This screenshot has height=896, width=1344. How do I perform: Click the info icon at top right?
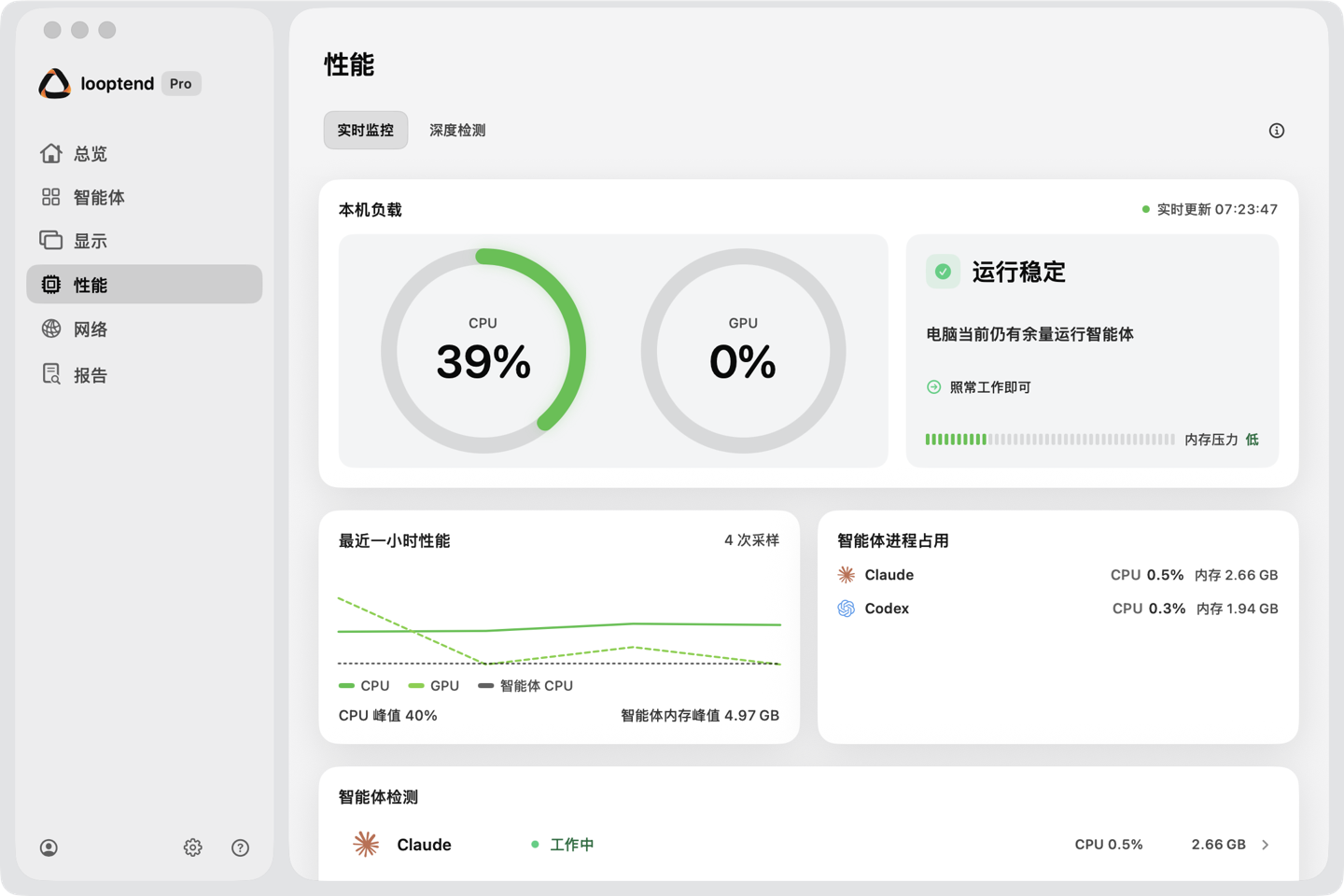[1277, 131]
